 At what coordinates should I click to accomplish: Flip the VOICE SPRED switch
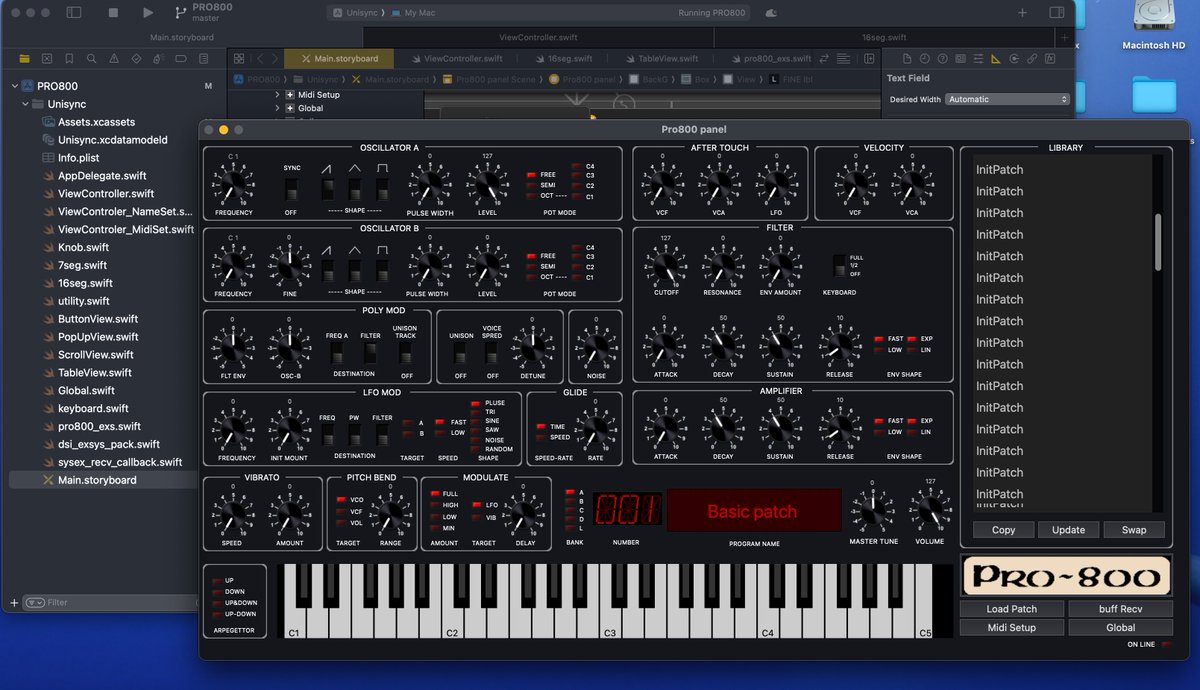point(492,354)
